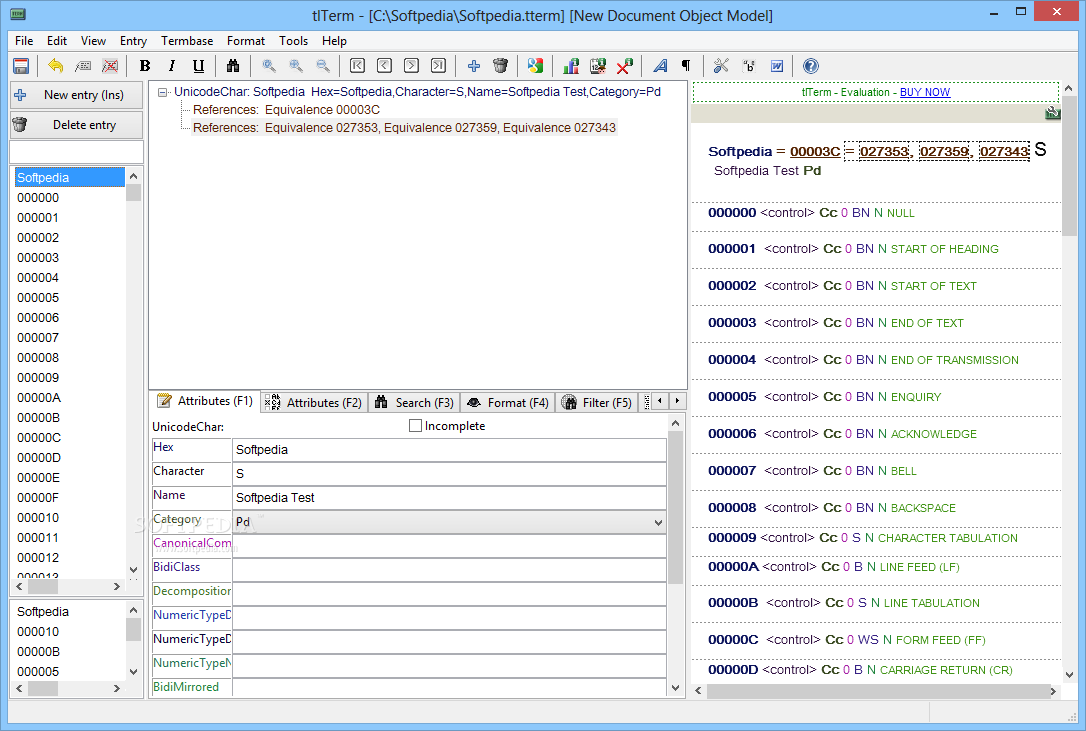Open the File menu
Screen dimensions: 1086x731
click(24, 41)
